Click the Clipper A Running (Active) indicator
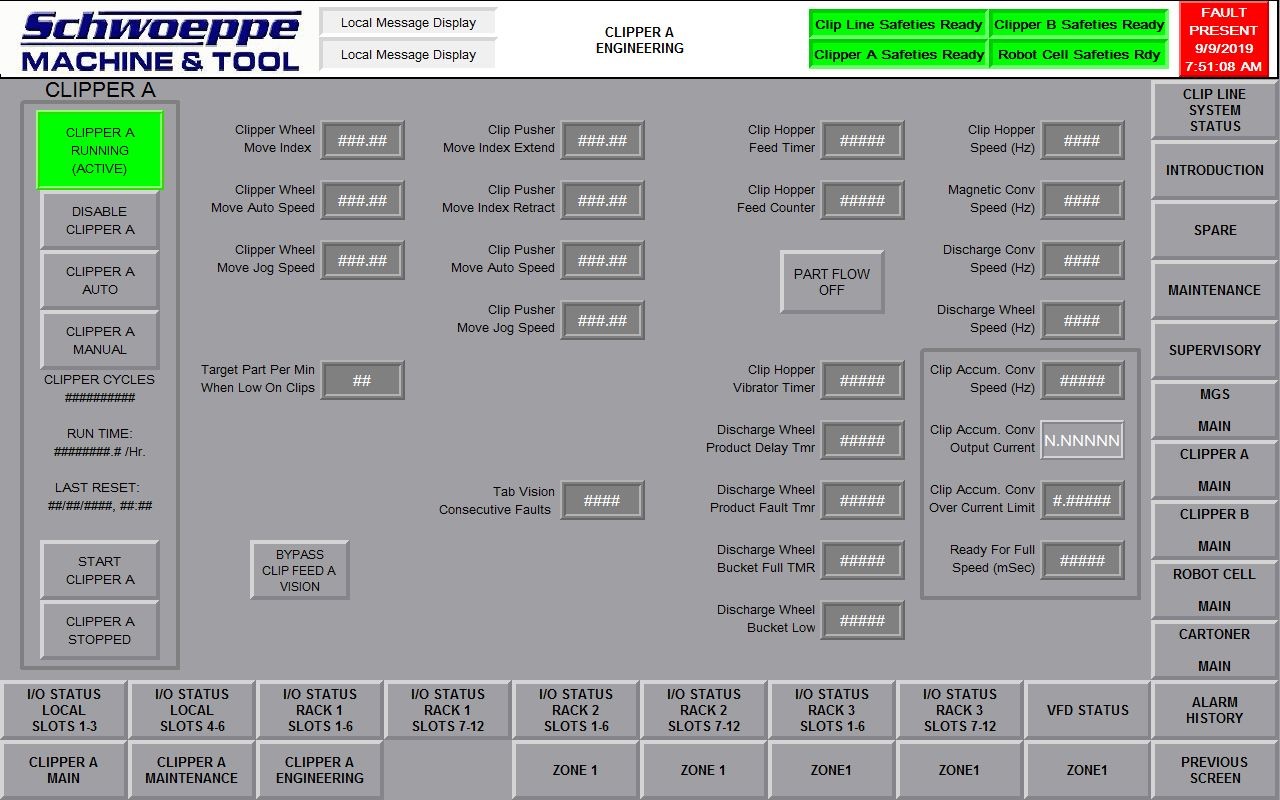The image size is (1280, 800). [x=100, y=150]
